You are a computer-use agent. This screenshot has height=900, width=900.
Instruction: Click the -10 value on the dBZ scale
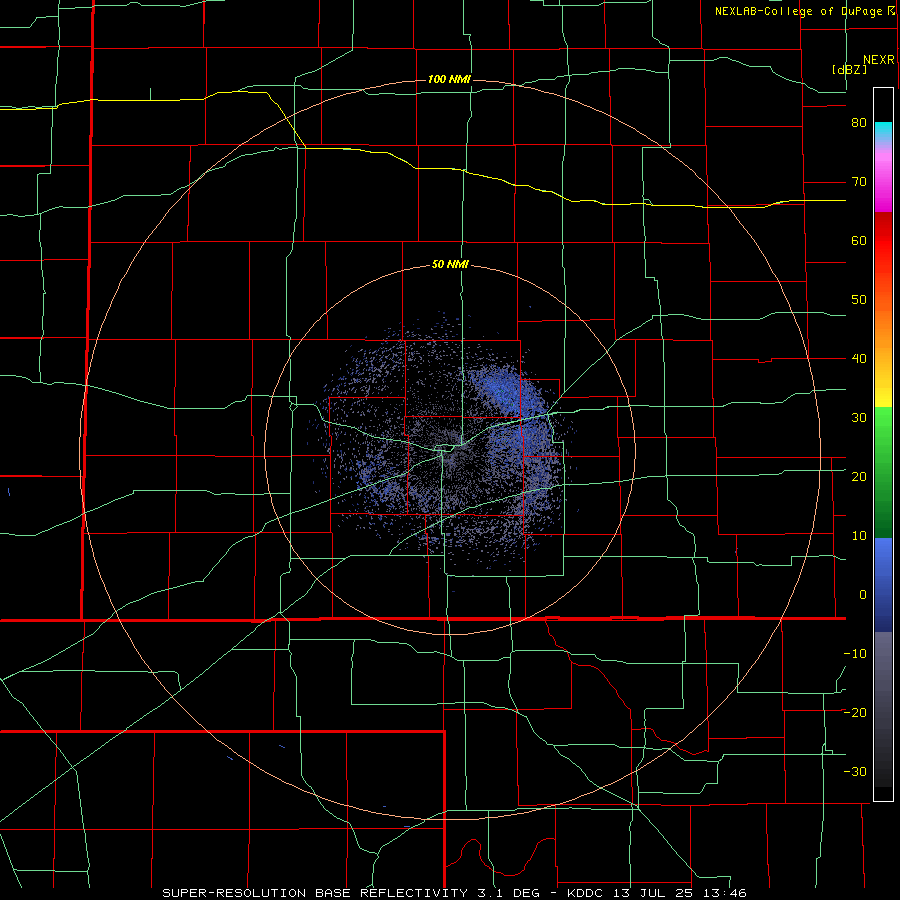(855, 653)
